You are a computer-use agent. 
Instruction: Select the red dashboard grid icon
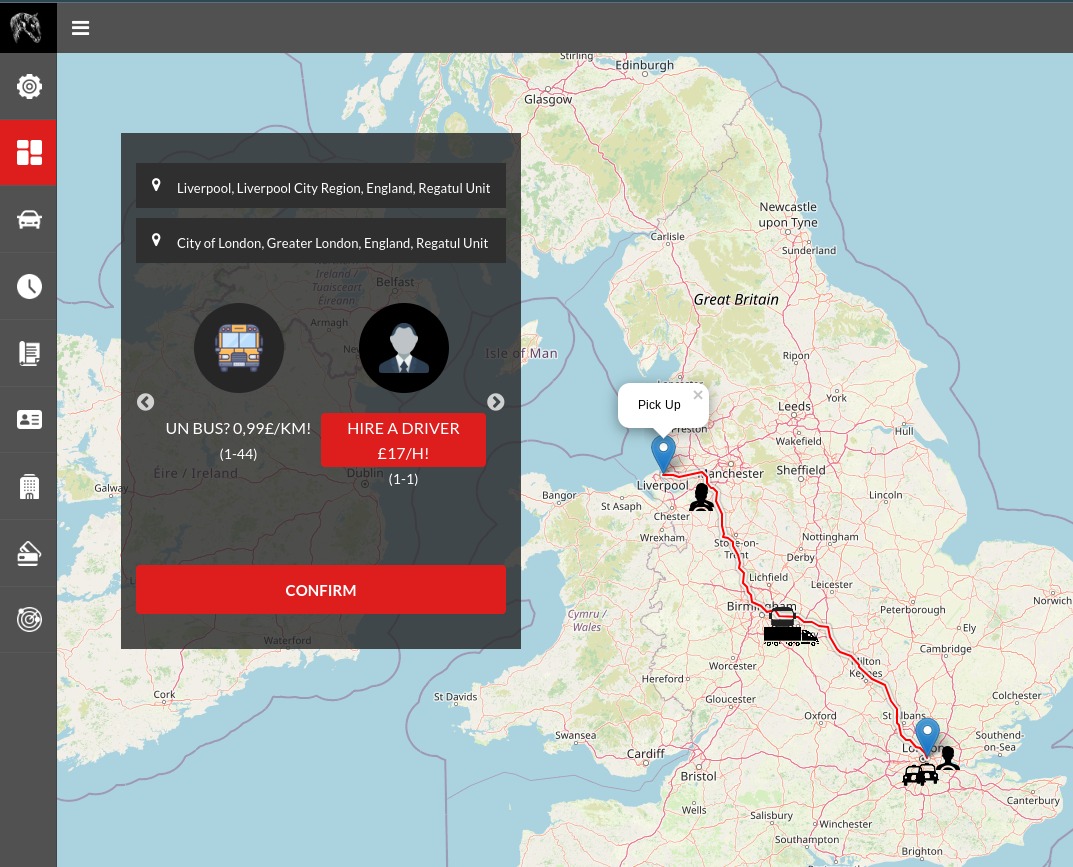click(29, 153)
